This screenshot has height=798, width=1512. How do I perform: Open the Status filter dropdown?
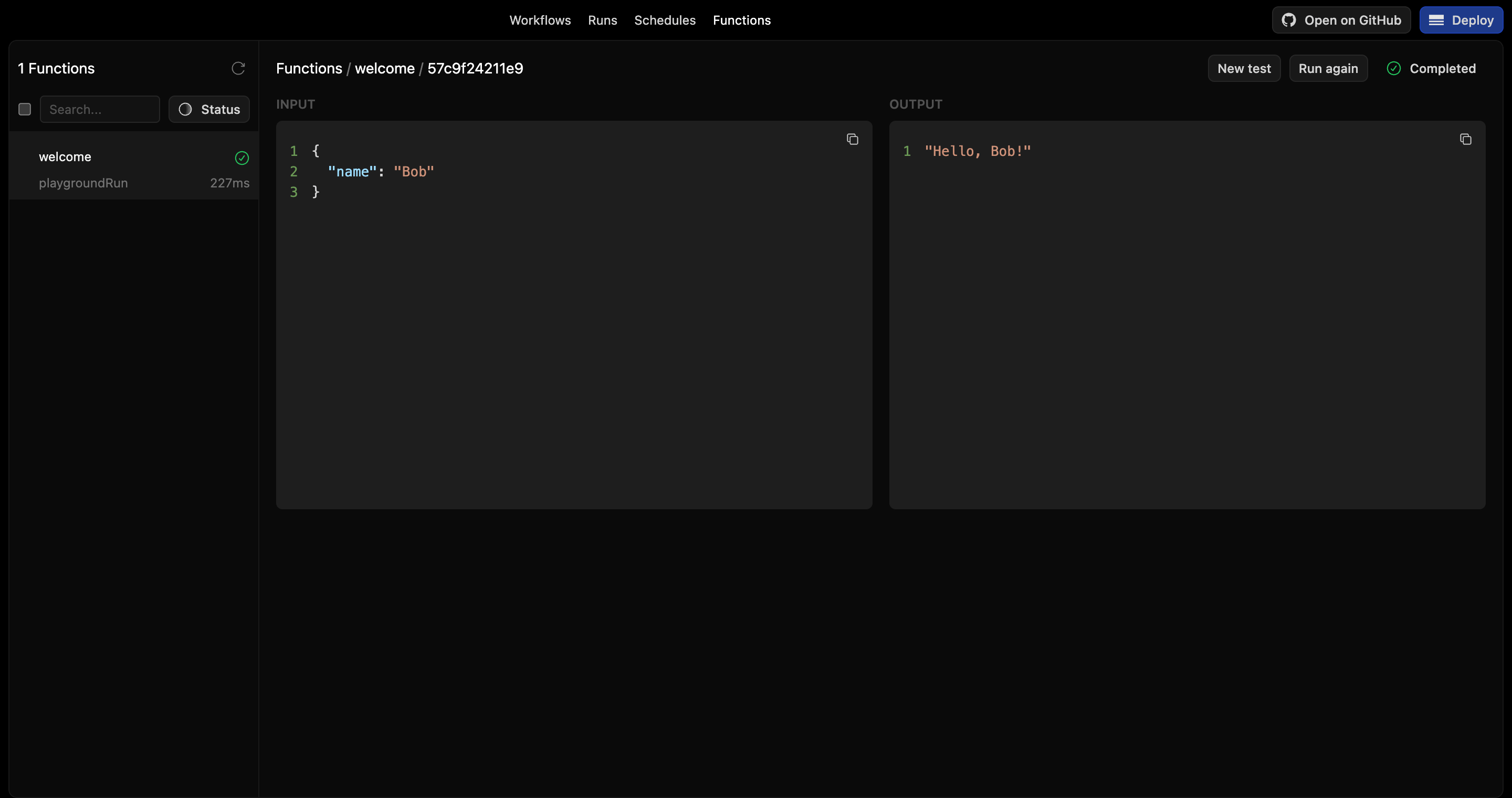click(209, 109)
